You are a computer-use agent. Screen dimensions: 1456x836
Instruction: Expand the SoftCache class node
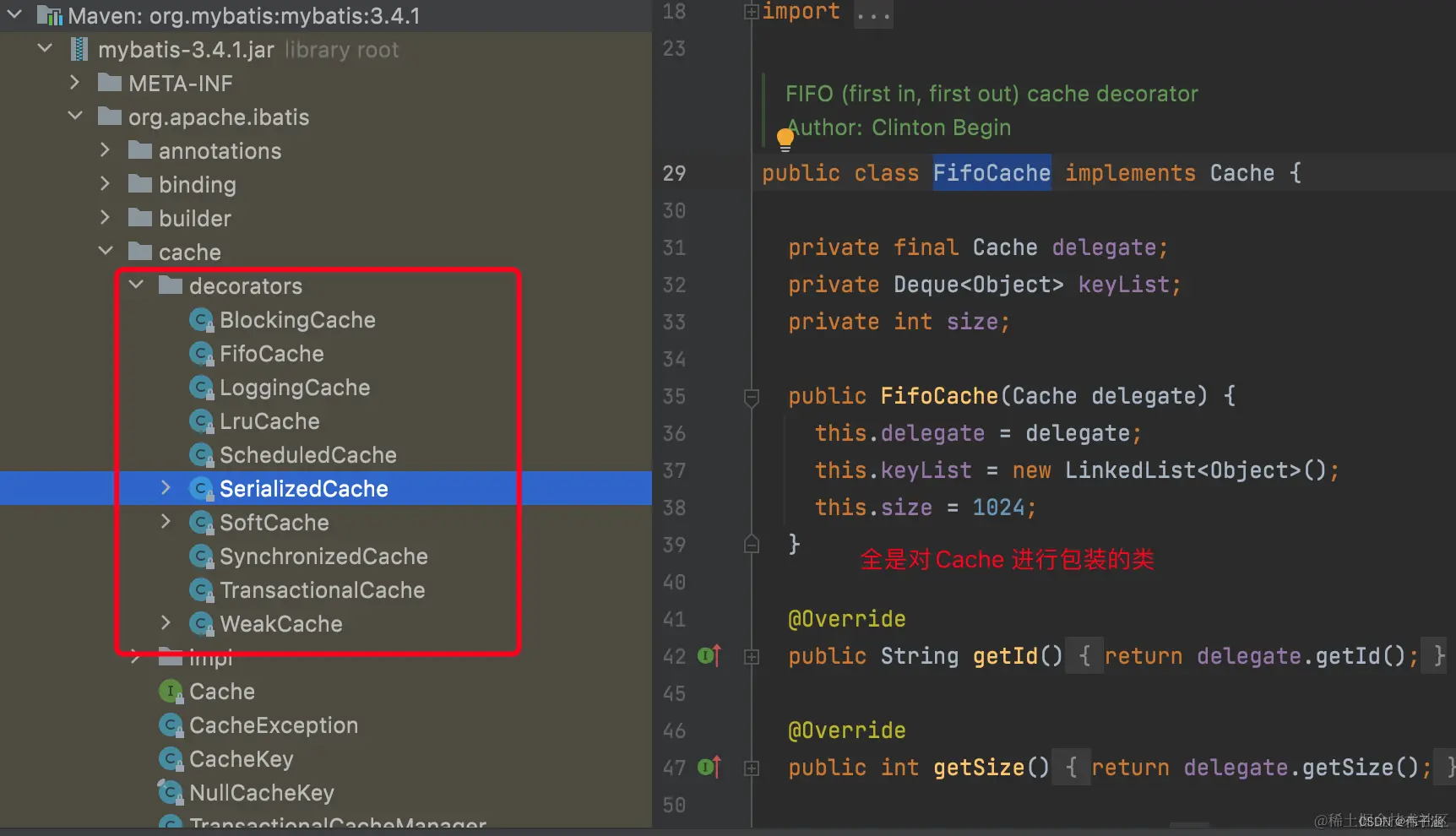point(166,521)
